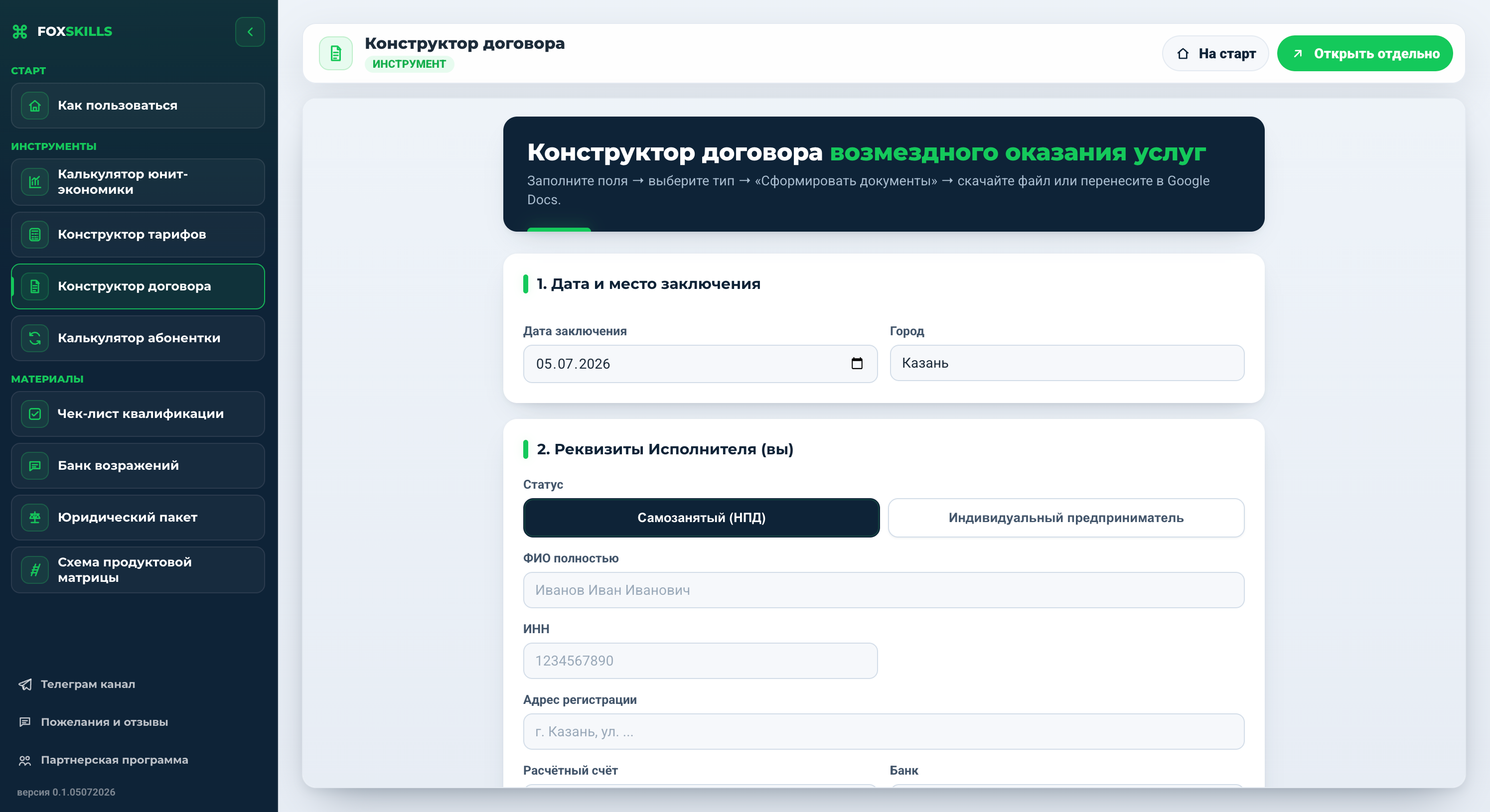The image size is (1490, 812).
Task: Select Конструктор договора in sidebar
Action: (138, 286)
